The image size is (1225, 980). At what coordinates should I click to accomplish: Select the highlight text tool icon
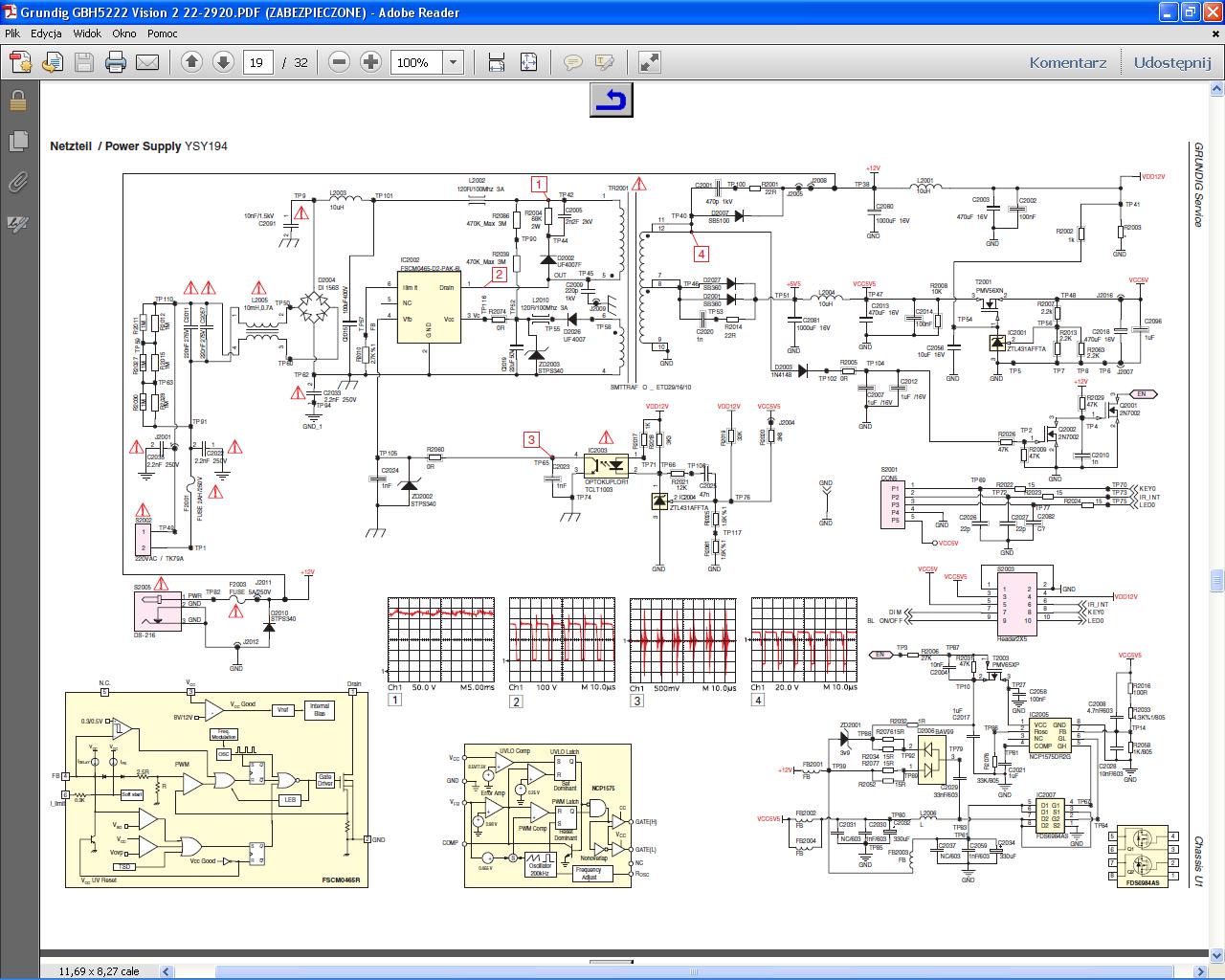[x=605, y=62]
